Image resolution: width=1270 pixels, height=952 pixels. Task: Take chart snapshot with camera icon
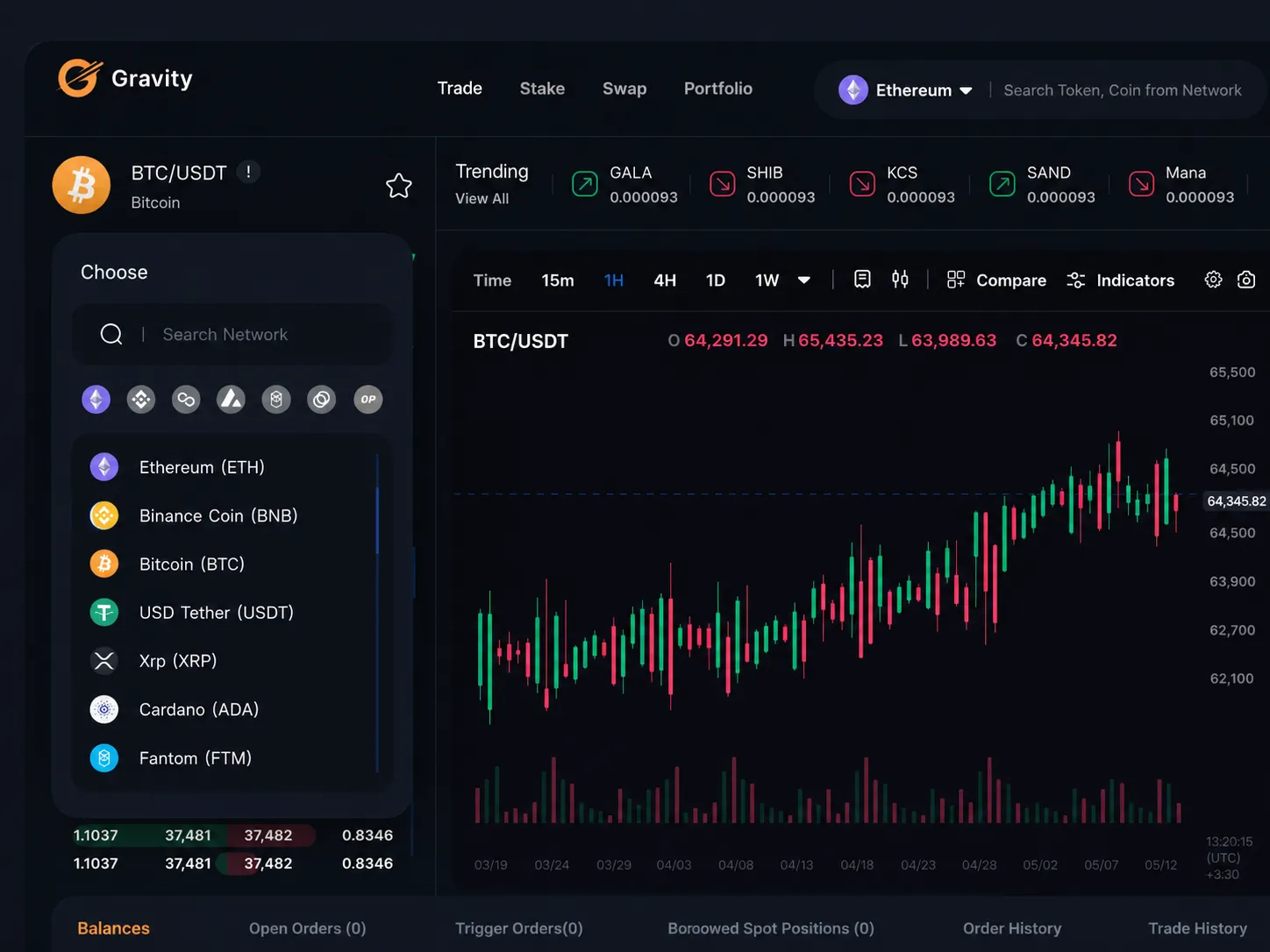tap(1246, 280)
